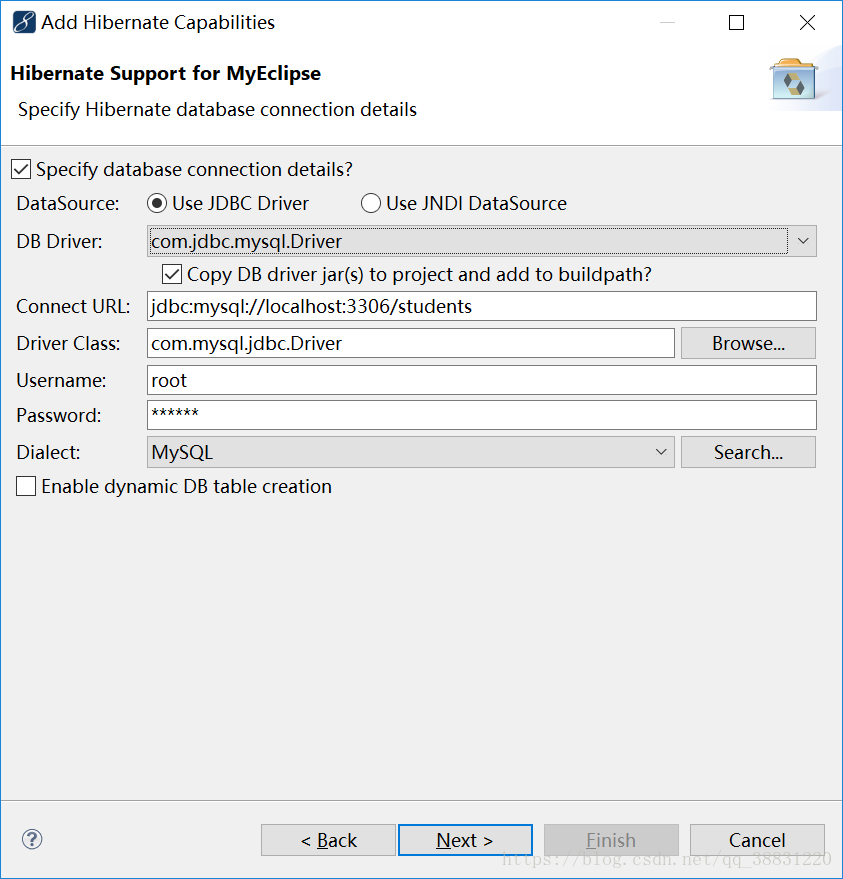Click the MySQL Dialect combo box
Image resolution: width=843 pixels, height=879 pixels.
click(x=410, y=452)
